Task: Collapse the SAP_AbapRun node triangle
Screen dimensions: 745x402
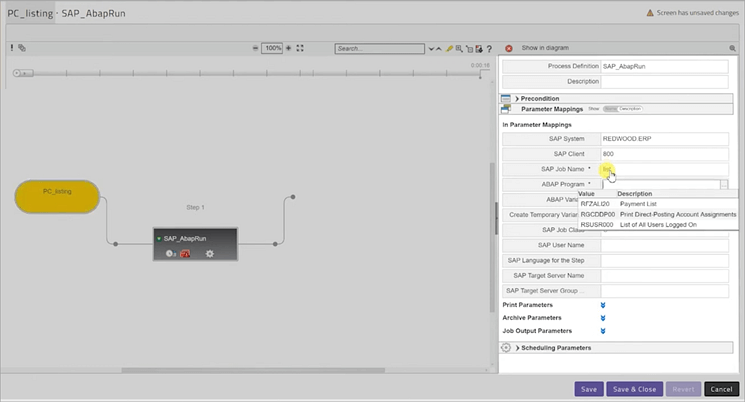Action: click(x=159, y=239)
